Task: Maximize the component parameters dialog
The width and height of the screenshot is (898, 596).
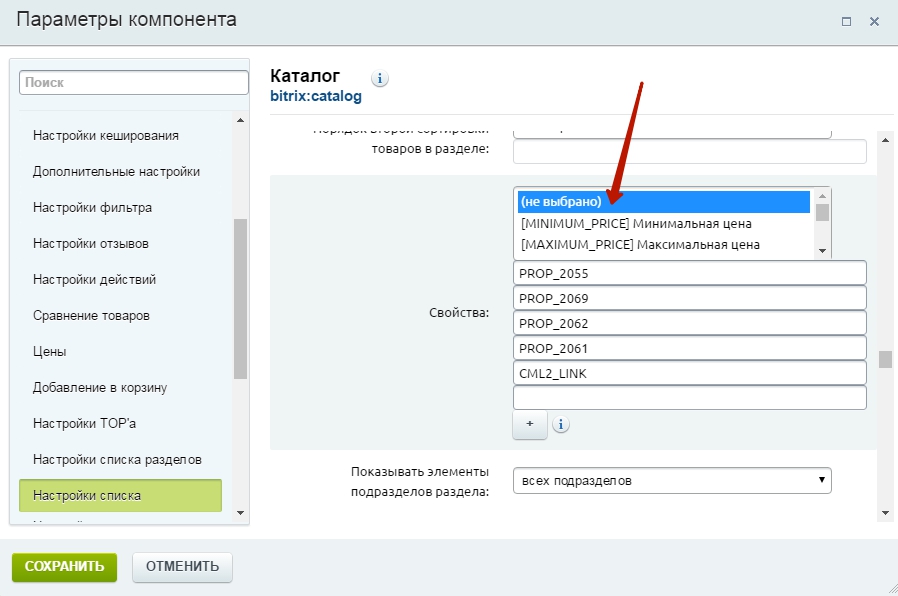Action: (x=846, y=20)
